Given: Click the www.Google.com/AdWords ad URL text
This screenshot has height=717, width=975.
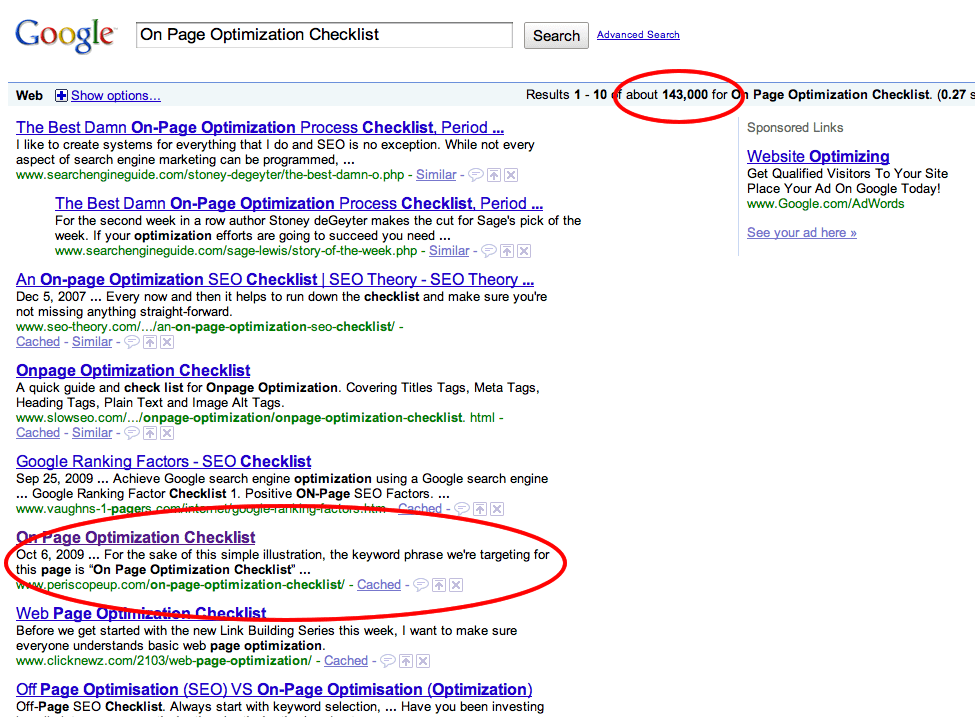Looking at the screenshot, I should click(825, 204).
